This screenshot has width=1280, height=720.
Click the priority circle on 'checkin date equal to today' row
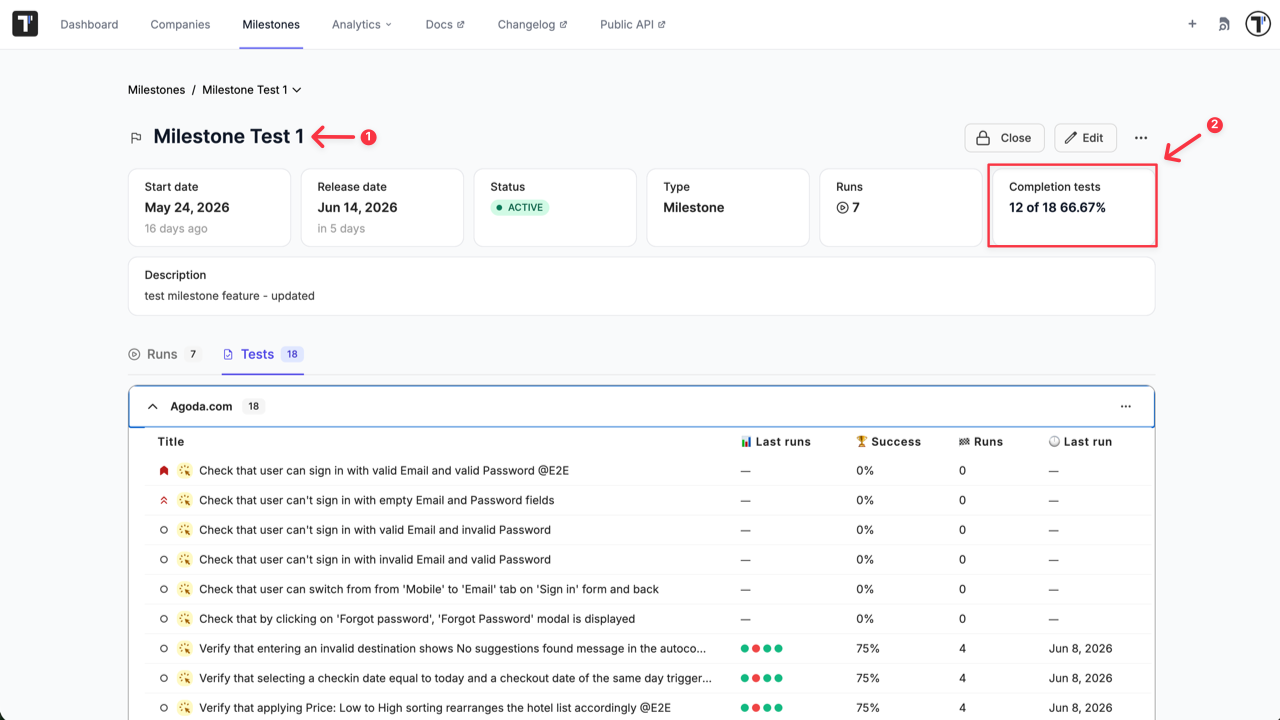[164, 678]
